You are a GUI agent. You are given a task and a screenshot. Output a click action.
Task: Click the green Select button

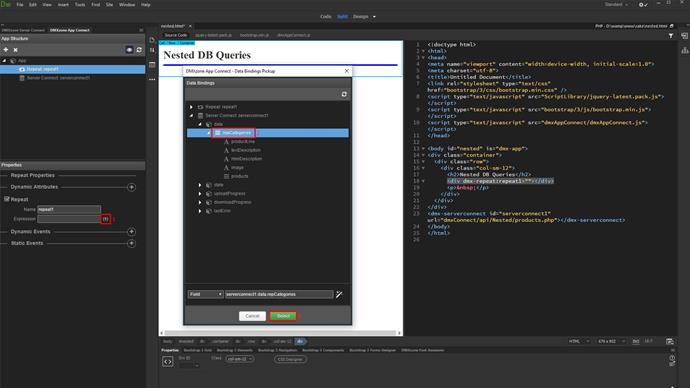click(283, 316)
